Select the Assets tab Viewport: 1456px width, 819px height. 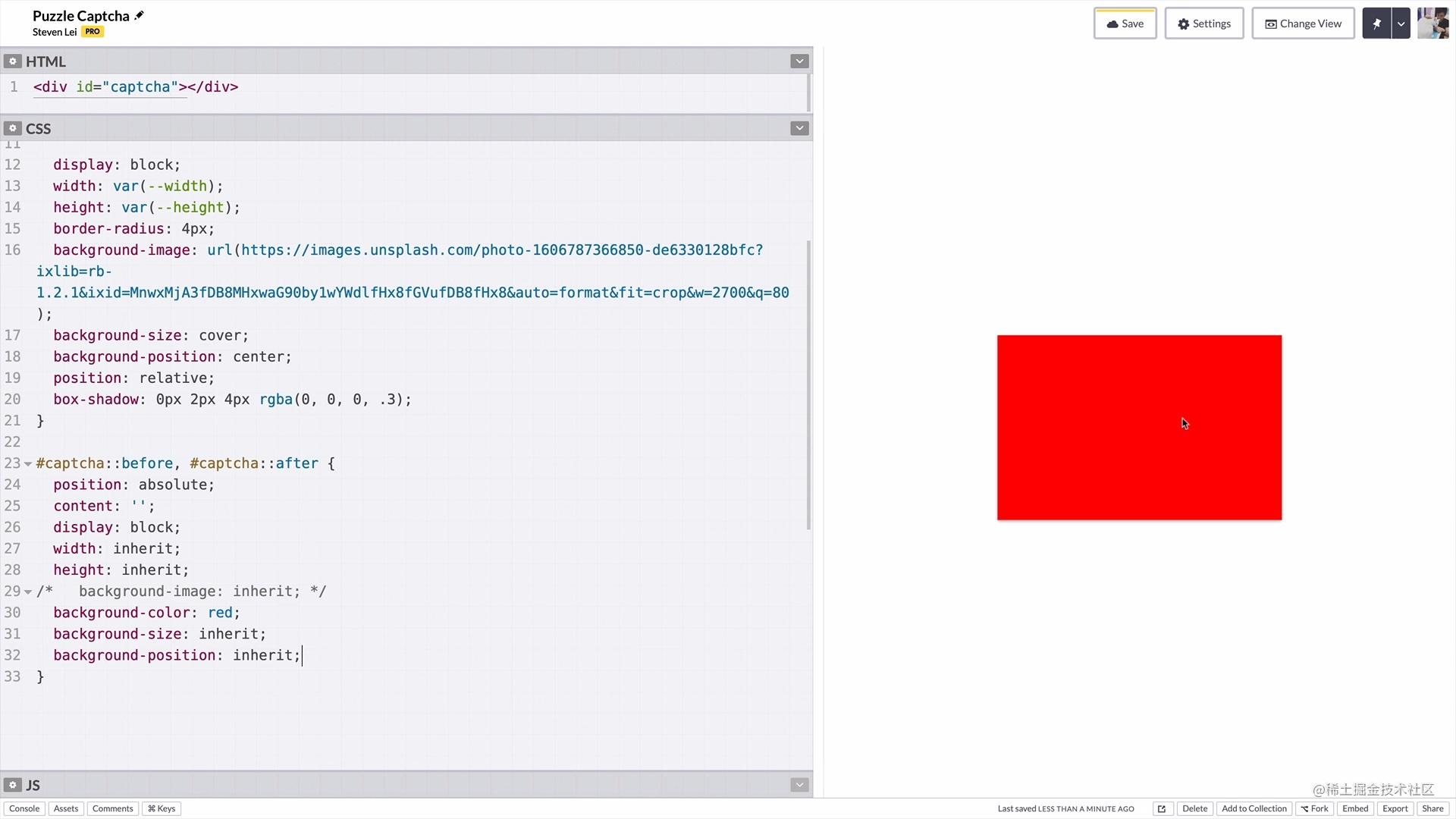65,808
